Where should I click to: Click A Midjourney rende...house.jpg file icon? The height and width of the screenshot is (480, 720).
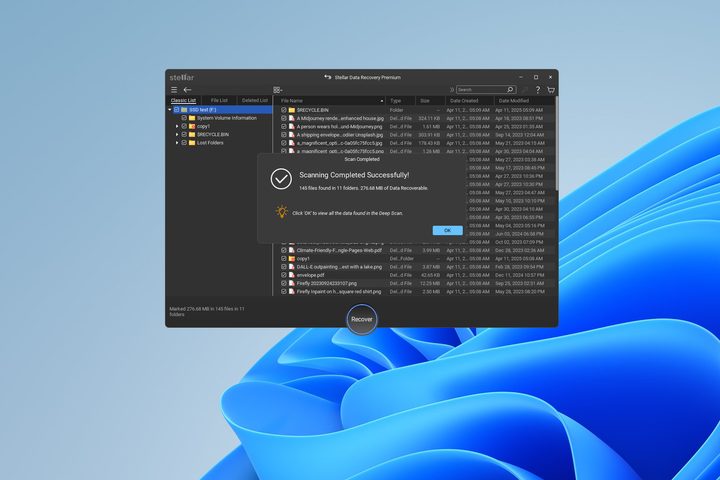point(292,119)
